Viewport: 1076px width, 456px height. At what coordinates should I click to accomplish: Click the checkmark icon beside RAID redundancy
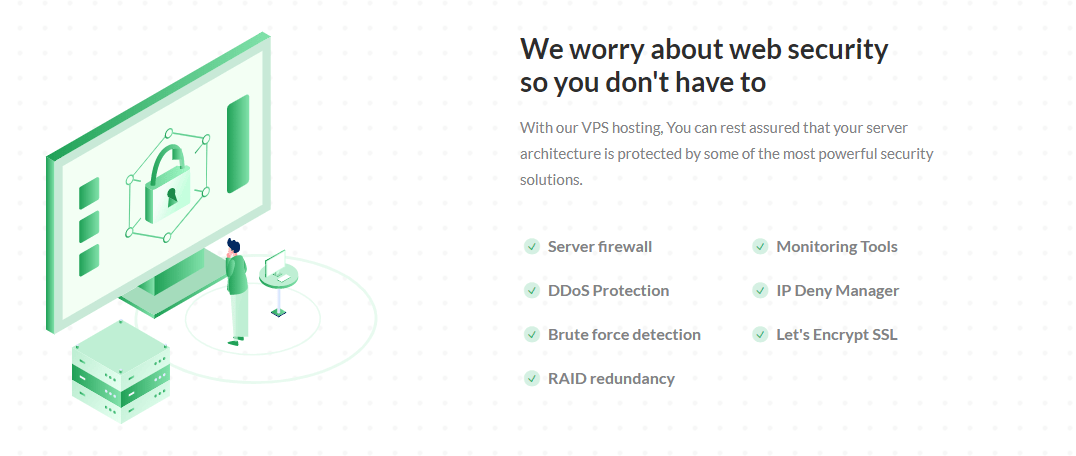(x=532, y=378)
